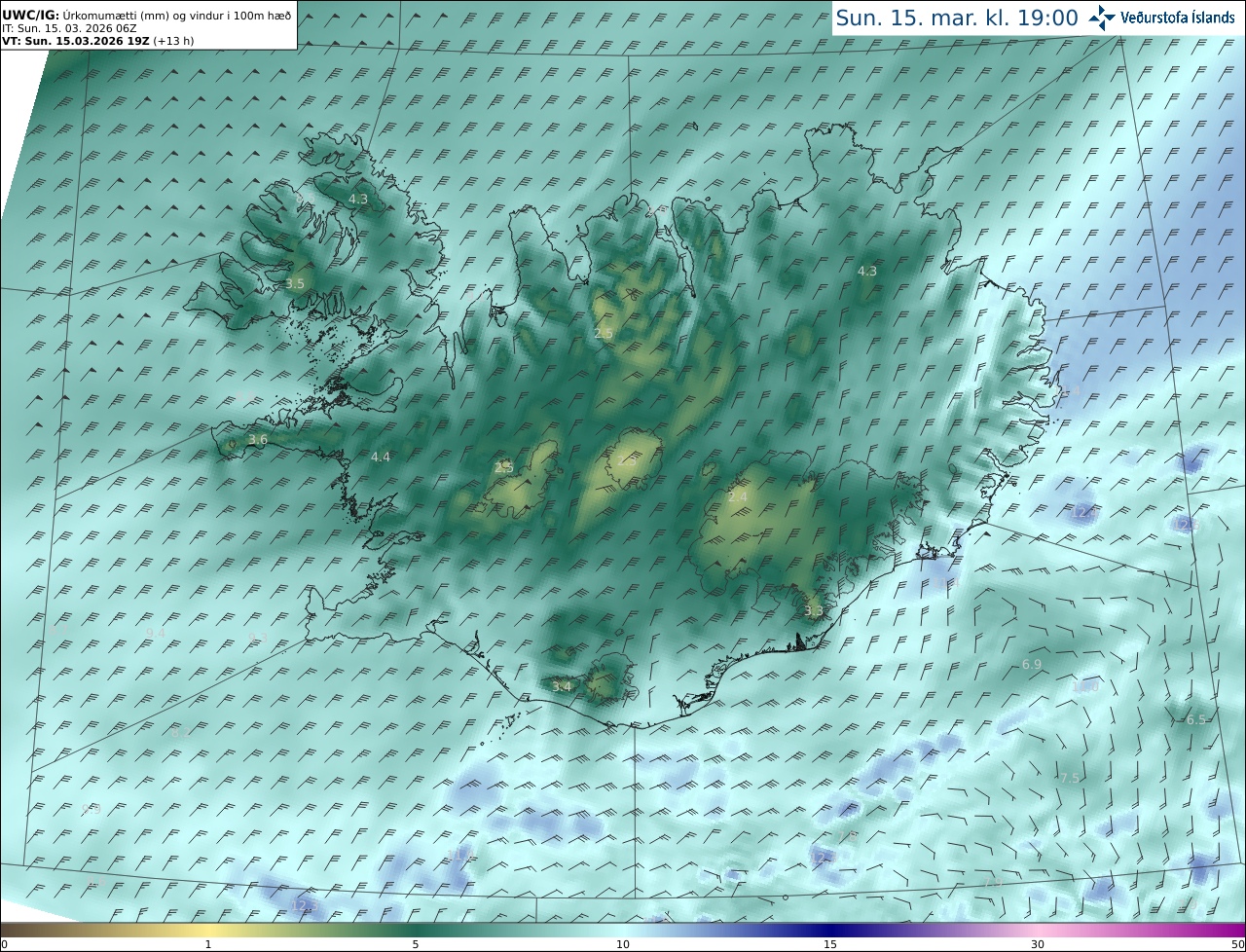Click the 3.5 value on the map
This screenshot has width=1246, height=952.
(295, 283)
